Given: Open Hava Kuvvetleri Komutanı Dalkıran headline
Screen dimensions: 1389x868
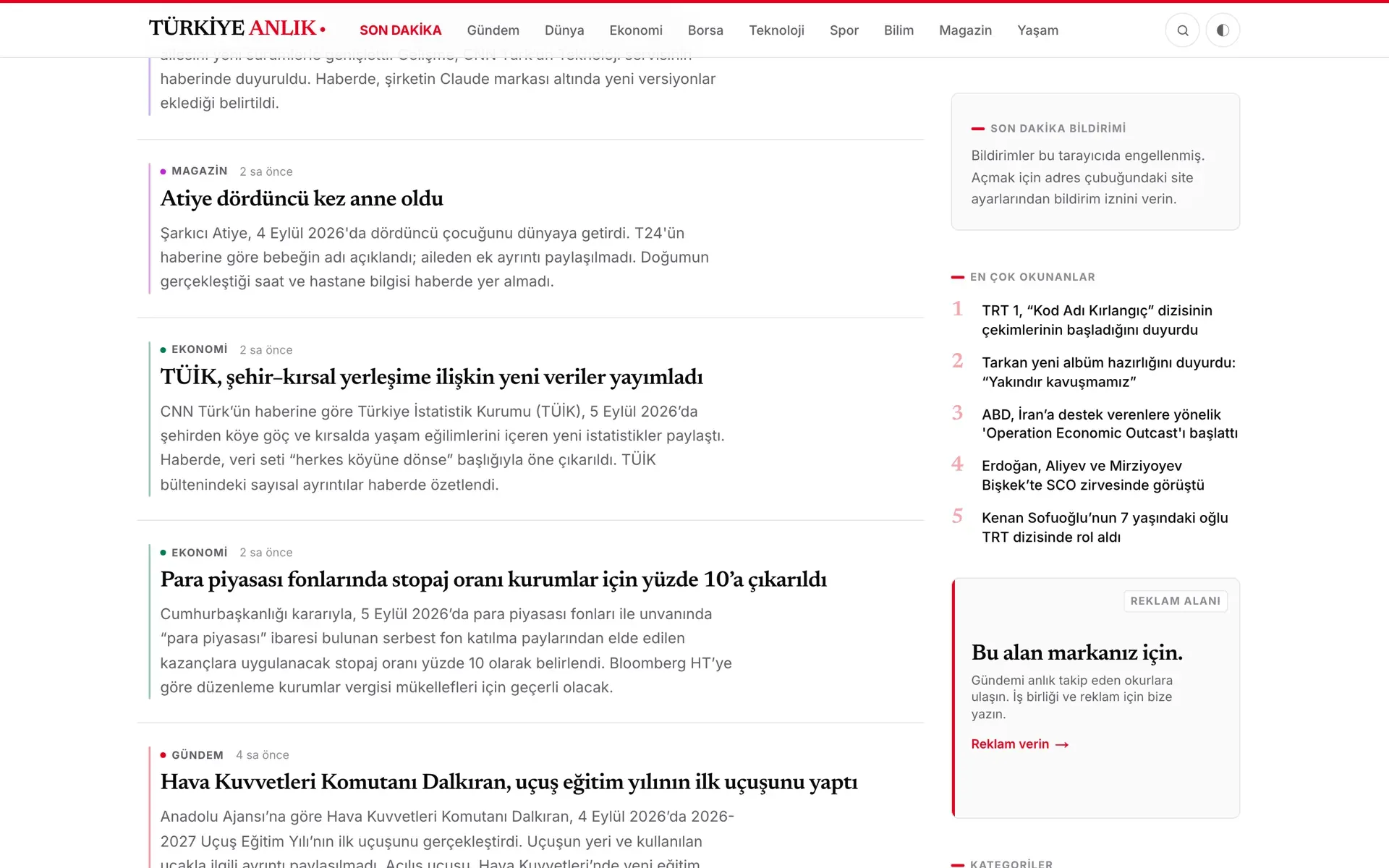Looking at the screenshot, I should click(509, 782).
